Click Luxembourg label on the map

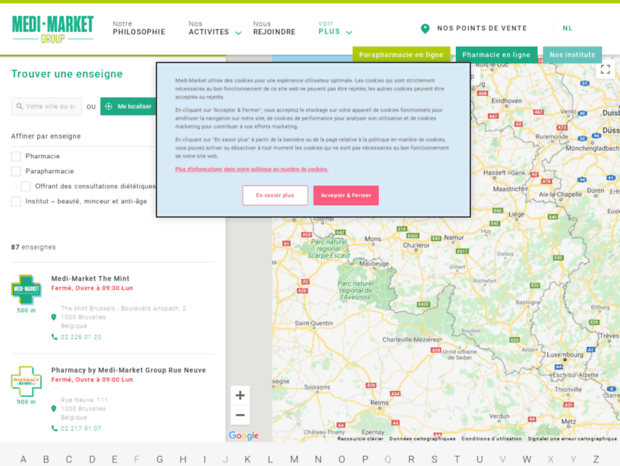(565, 355)
